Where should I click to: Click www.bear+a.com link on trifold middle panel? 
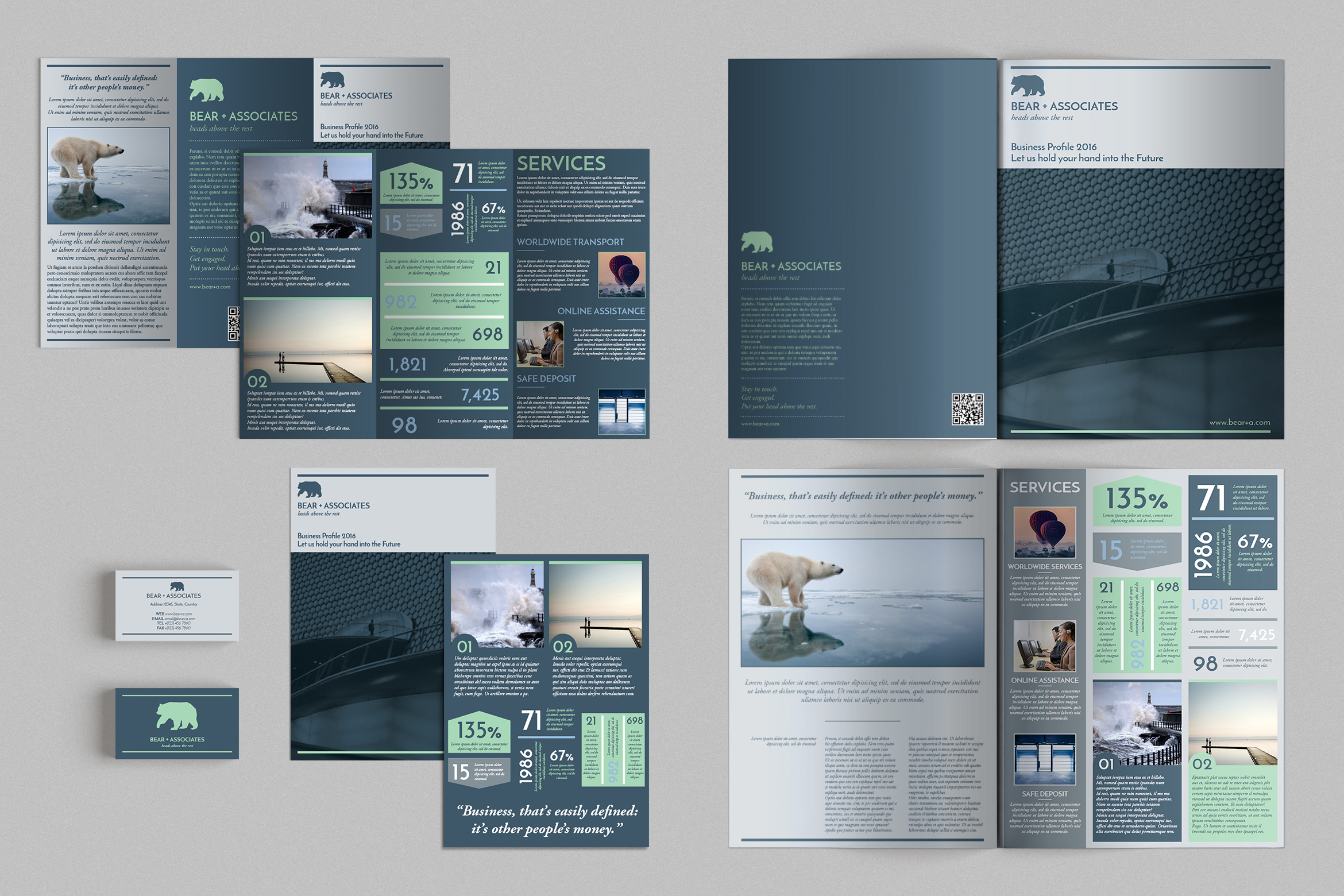tap(210, 287)
